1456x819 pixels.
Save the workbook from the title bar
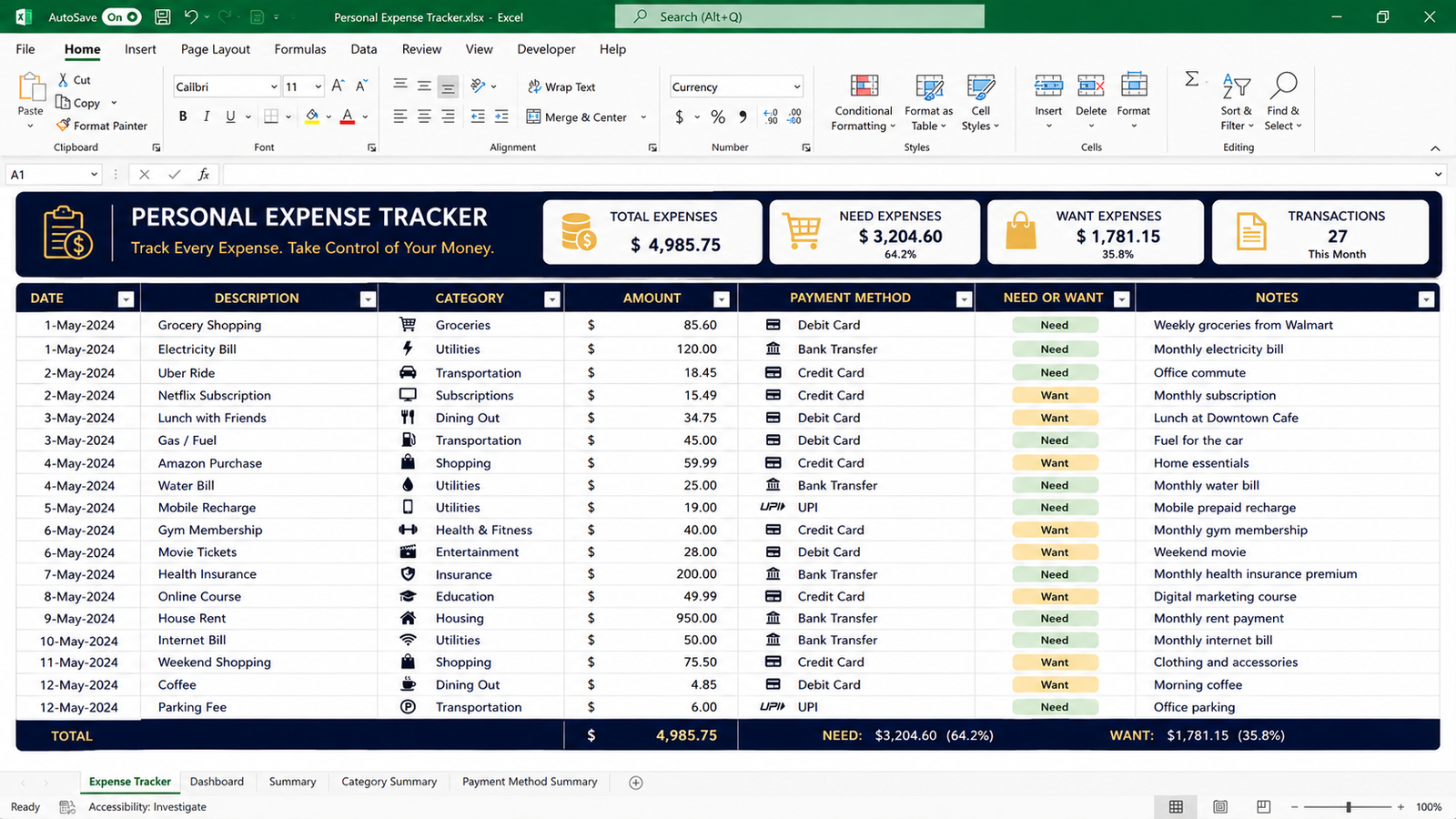[x=162, y=16]
